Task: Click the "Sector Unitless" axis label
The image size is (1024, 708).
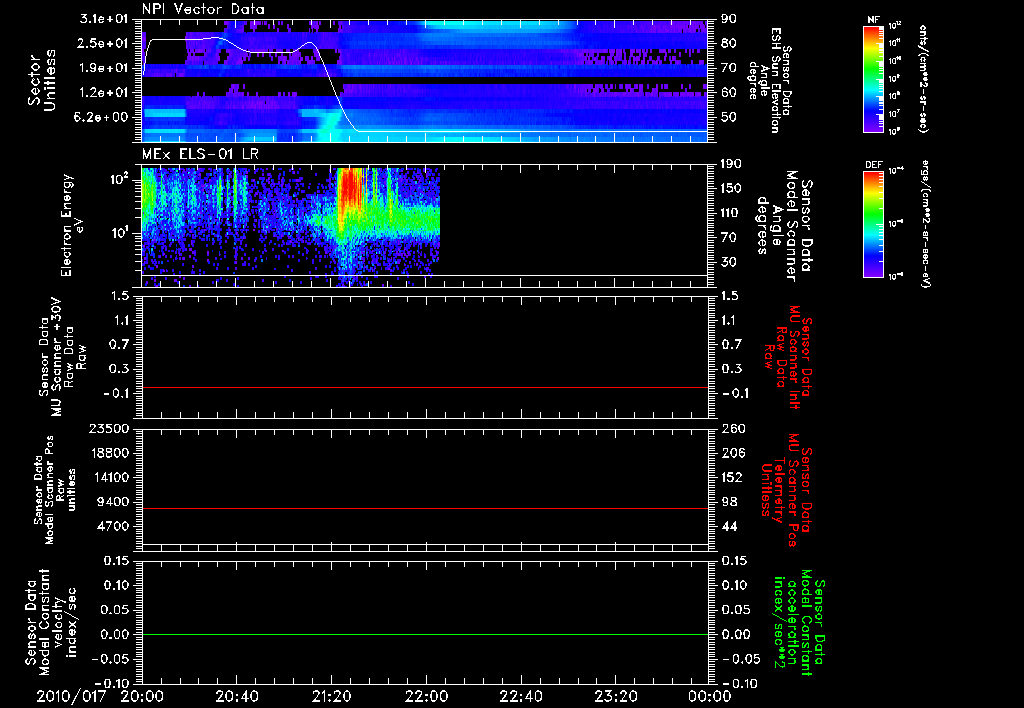Action: pyautogui.click(x=42, y=79)
